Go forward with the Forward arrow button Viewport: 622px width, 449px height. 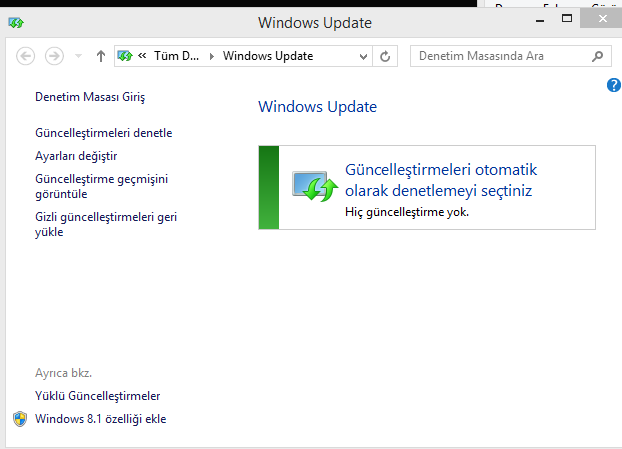coord(54,56)
